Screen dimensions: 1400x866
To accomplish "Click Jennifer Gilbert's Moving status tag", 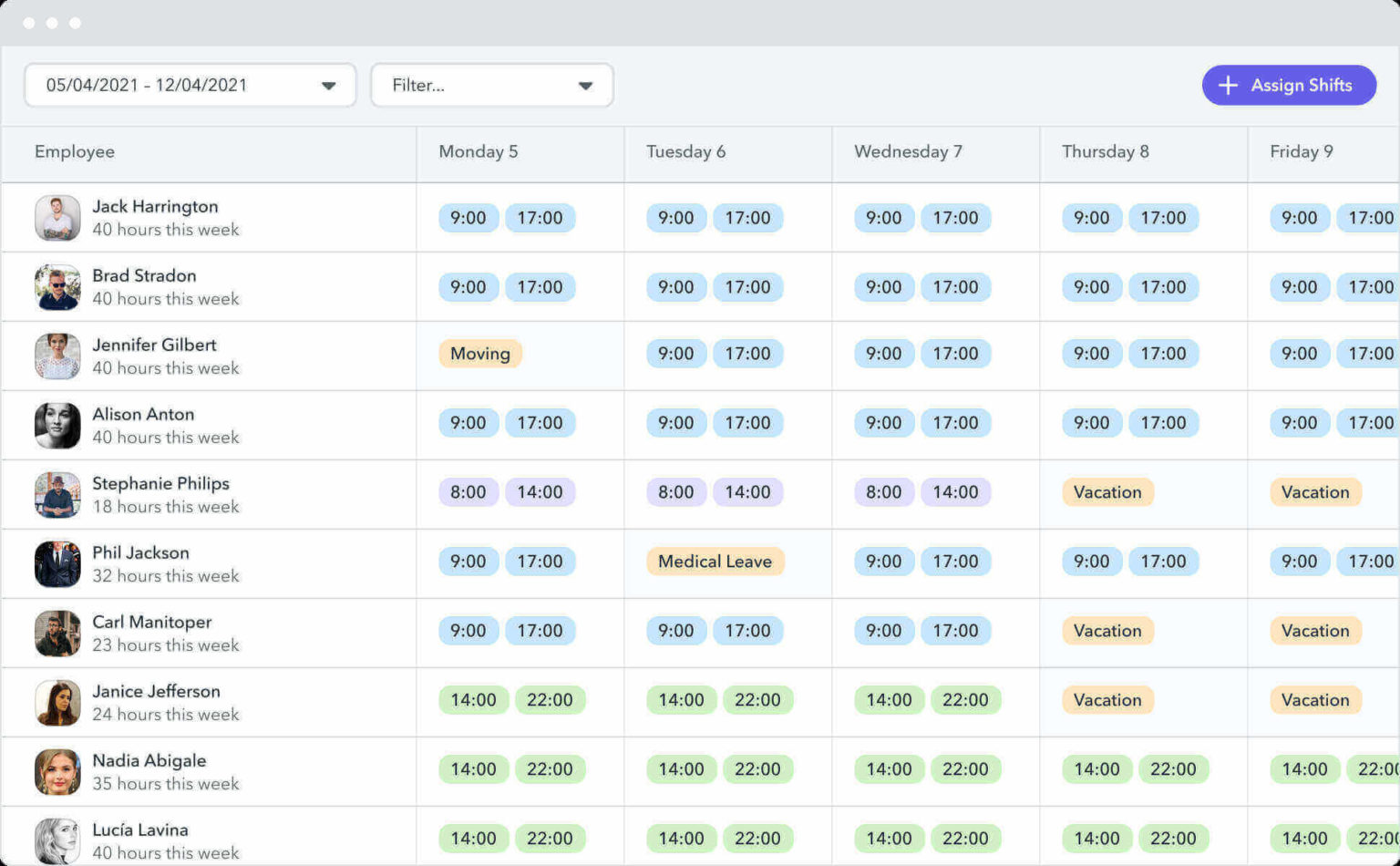I will (479, 354).
